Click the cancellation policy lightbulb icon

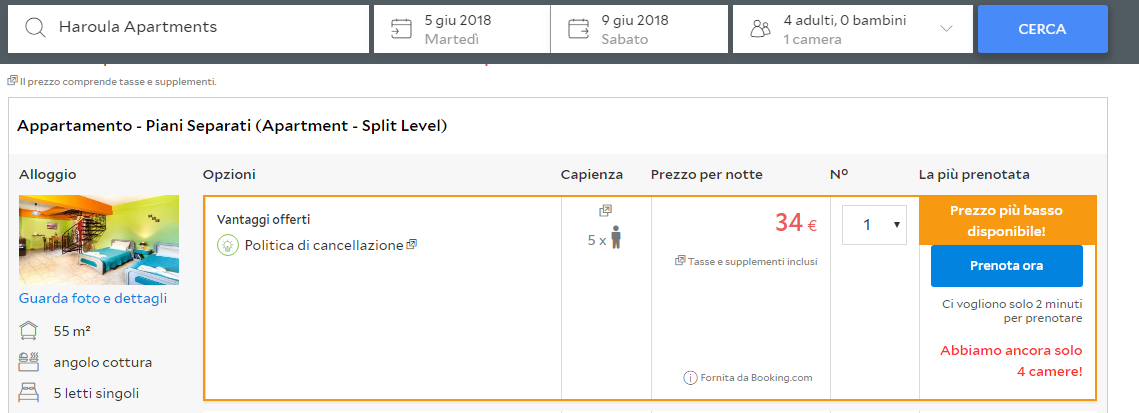(228, 245)
